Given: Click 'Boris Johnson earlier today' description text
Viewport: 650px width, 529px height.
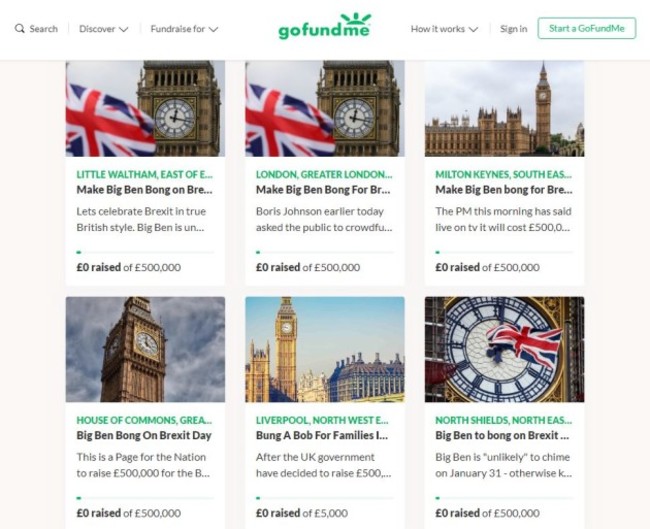Looking at the screenshot, I should pyautogui.click(x=320, y=211).
